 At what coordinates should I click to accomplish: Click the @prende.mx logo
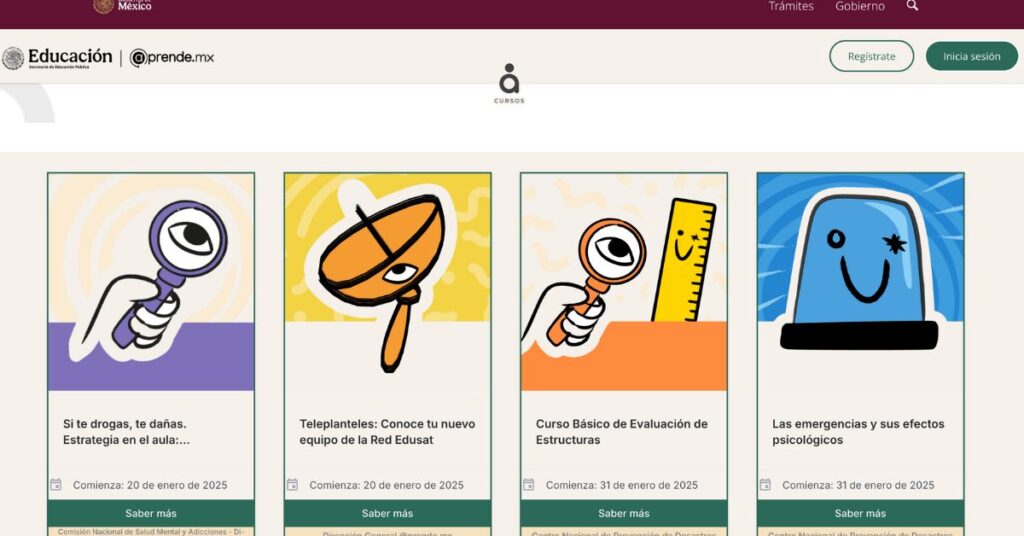click(x=172, y=58)
